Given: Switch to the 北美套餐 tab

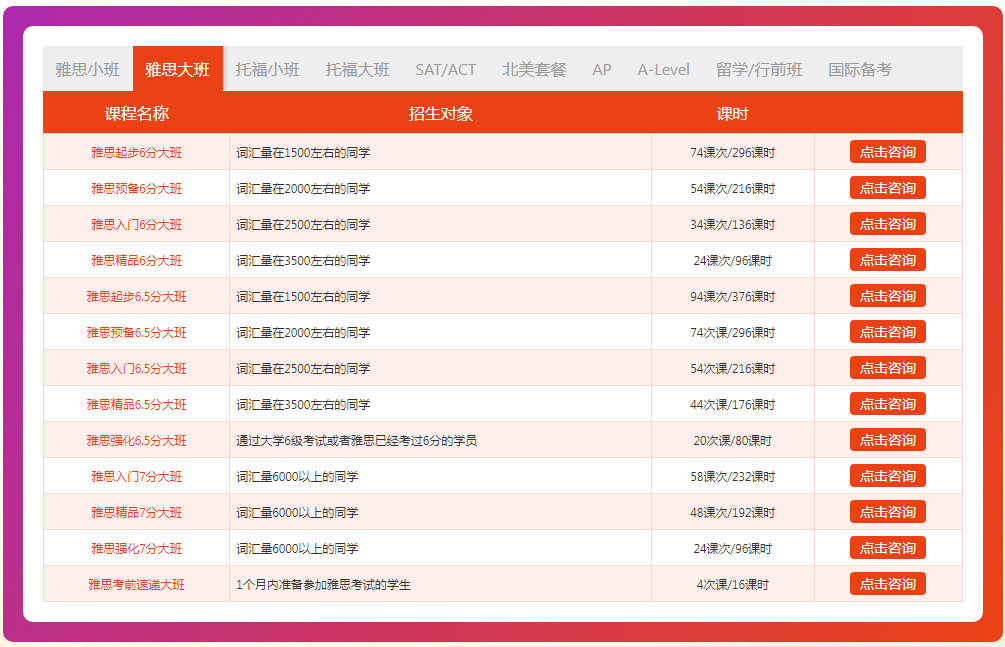Looking at the screenshot, I should [x=534, y=70].
